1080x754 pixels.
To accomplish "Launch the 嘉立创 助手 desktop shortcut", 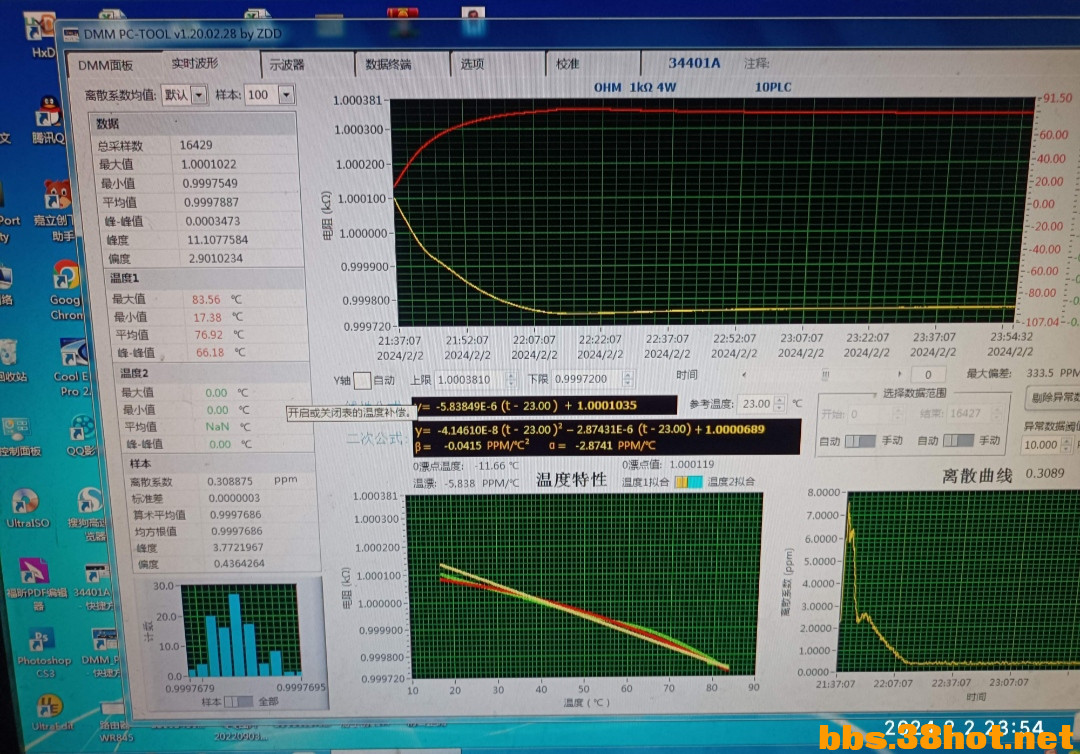I will click(55, 211).
